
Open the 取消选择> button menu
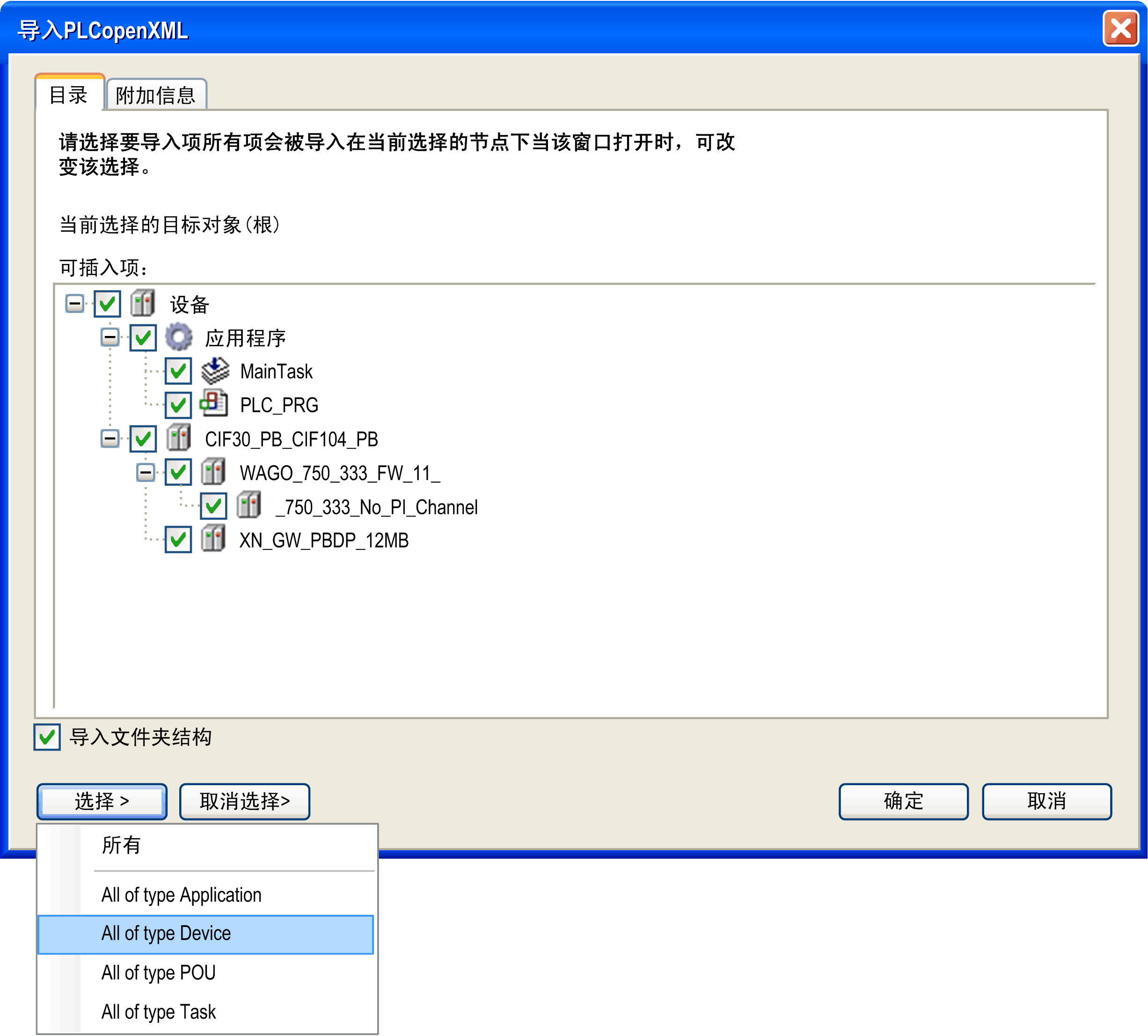[x=245, y=802]
